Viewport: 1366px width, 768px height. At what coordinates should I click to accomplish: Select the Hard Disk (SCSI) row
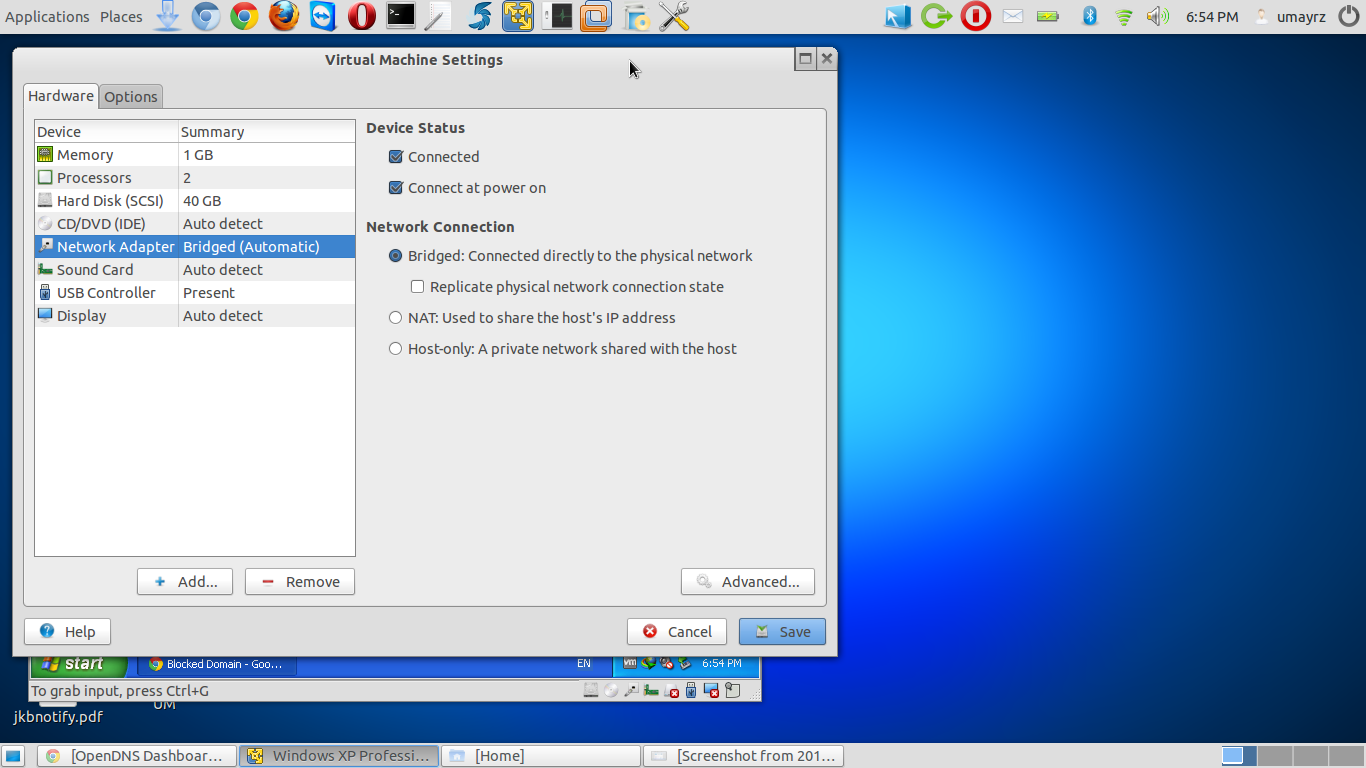195,201
